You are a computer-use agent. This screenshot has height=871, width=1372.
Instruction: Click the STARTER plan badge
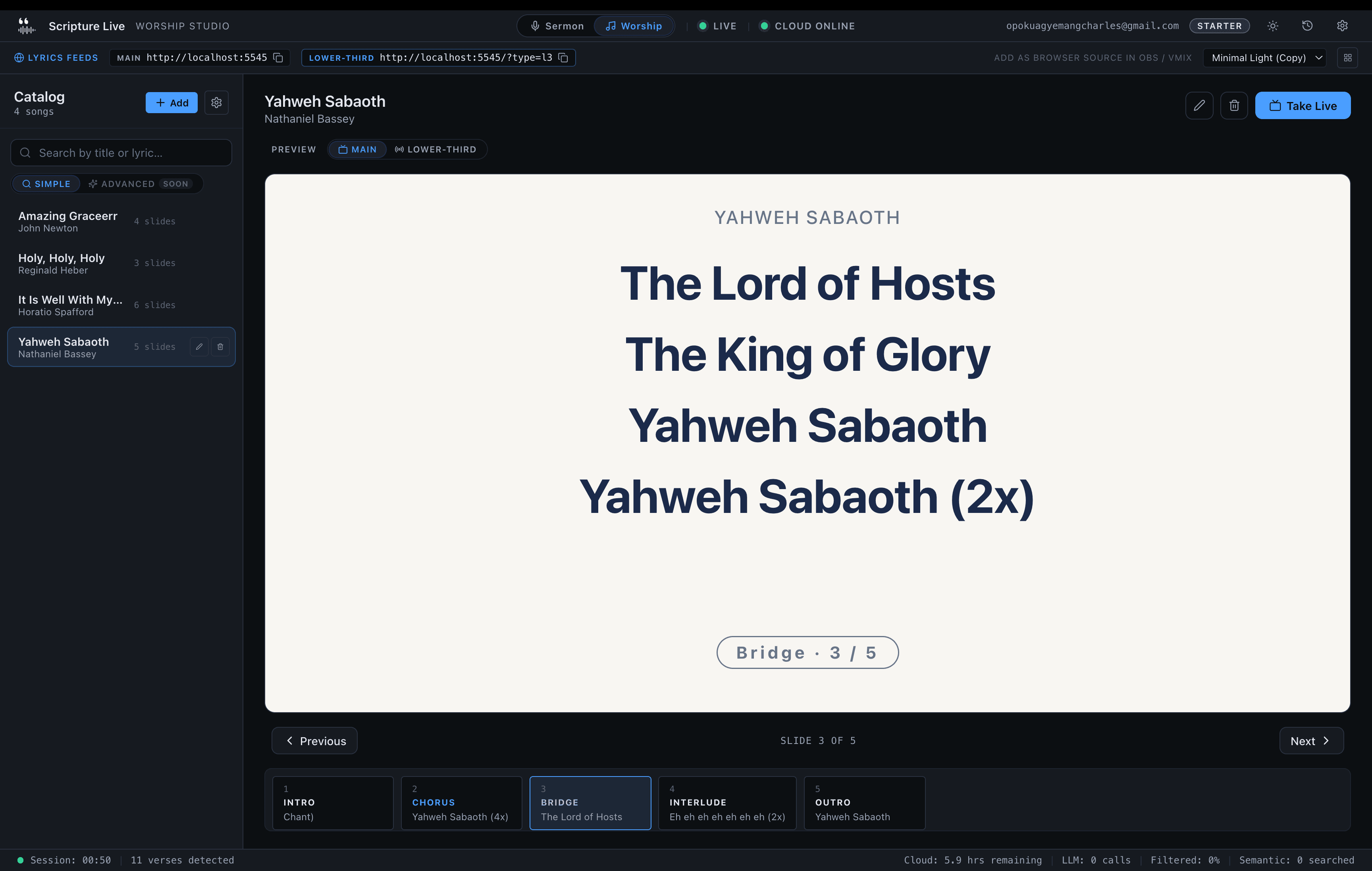1219,26
